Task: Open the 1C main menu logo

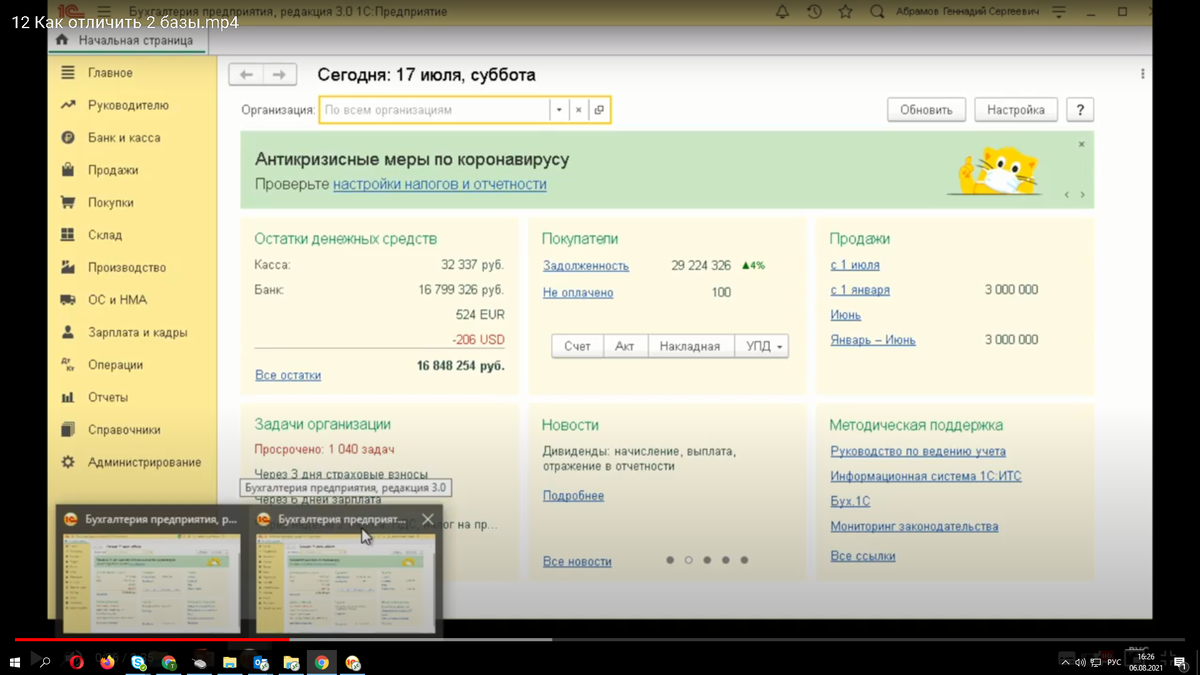Action: click(x=70, y=10)
